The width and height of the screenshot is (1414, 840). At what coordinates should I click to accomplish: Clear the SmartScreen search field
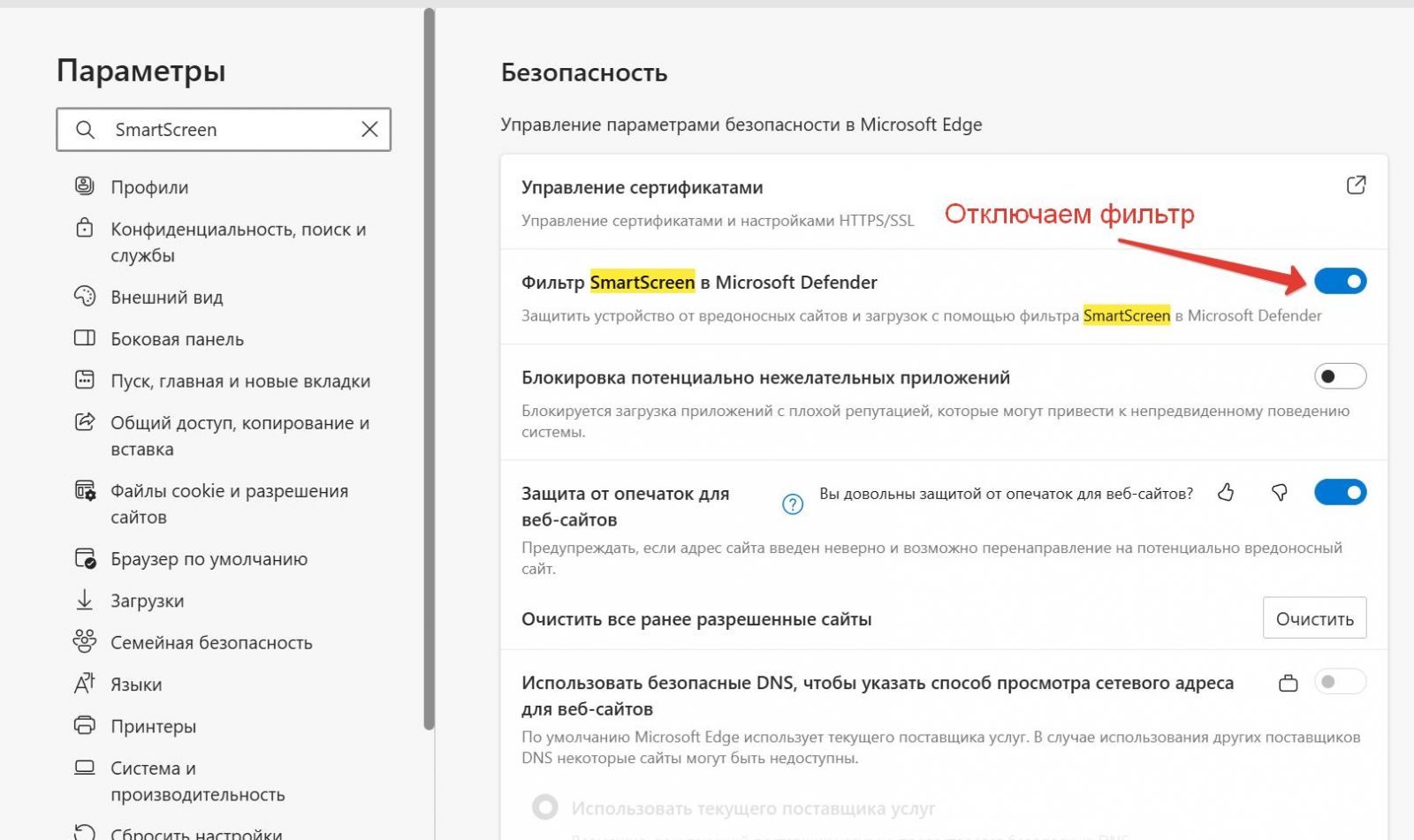pyautogui.click(x=369, y=129)
